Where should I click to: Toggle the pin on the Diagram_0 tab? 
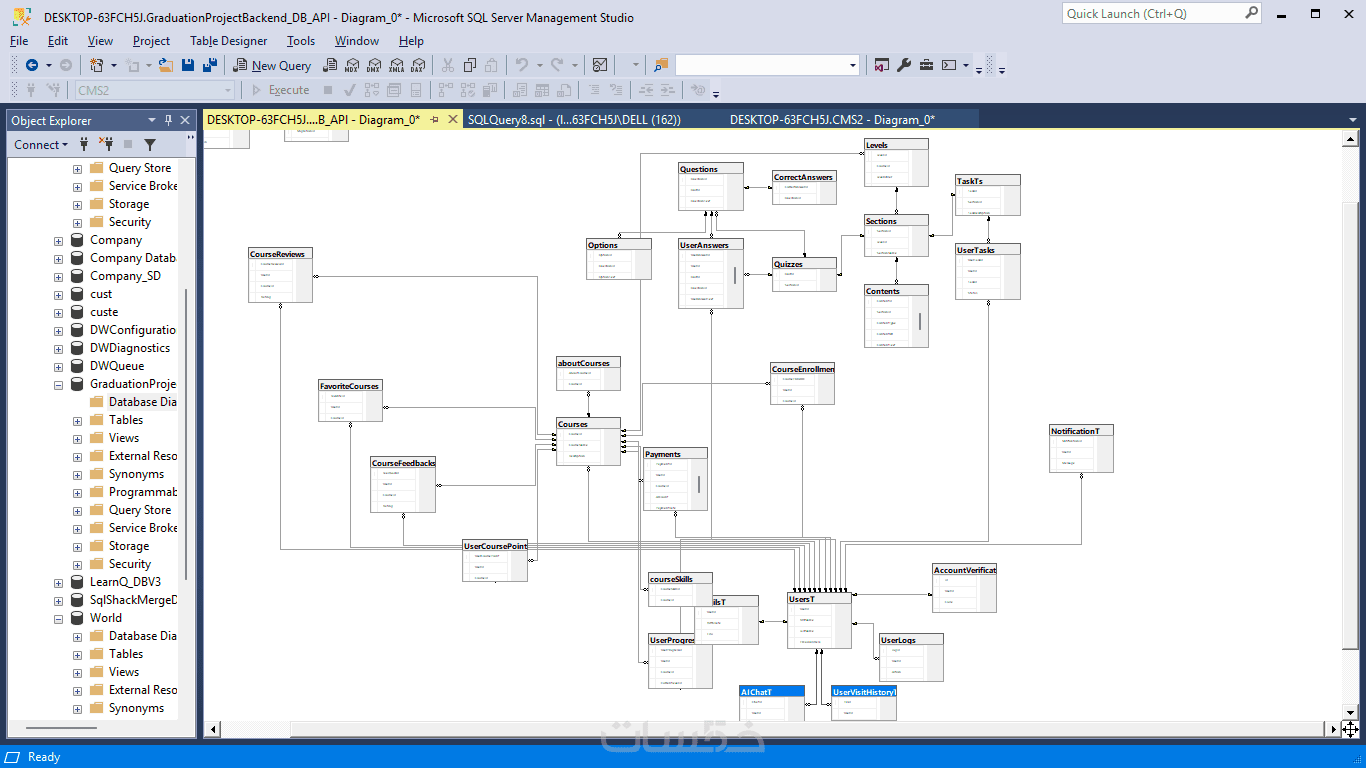[x=435, y=120]
